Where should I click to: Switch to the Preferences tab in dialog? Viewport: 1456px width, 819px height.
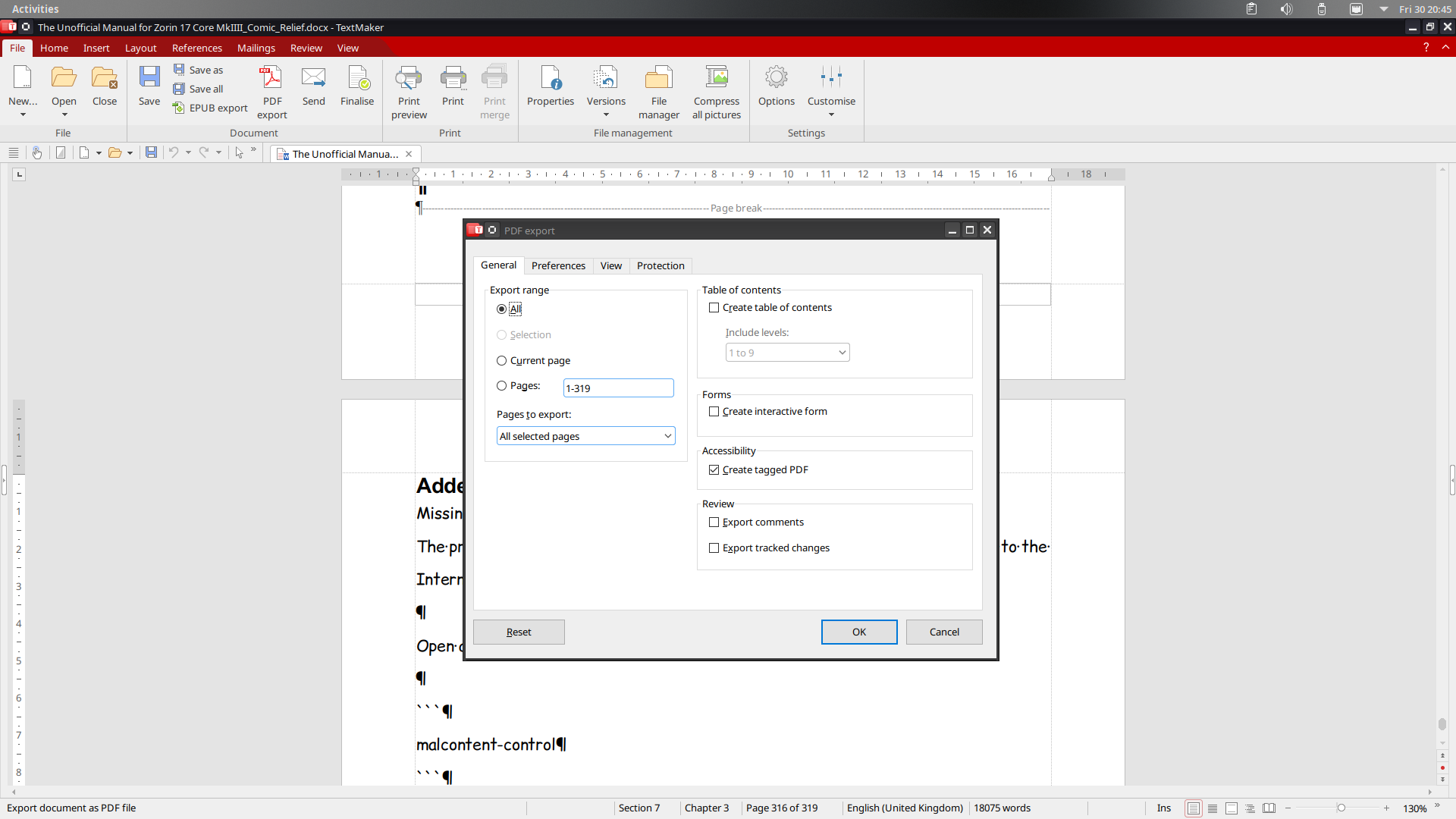point(558,265)
